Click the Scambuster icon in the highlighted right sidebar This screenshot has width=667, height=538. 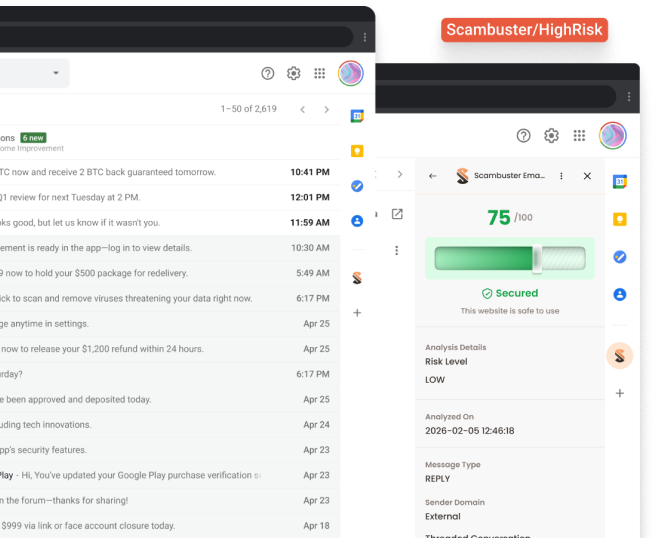[x=619, y=355]
